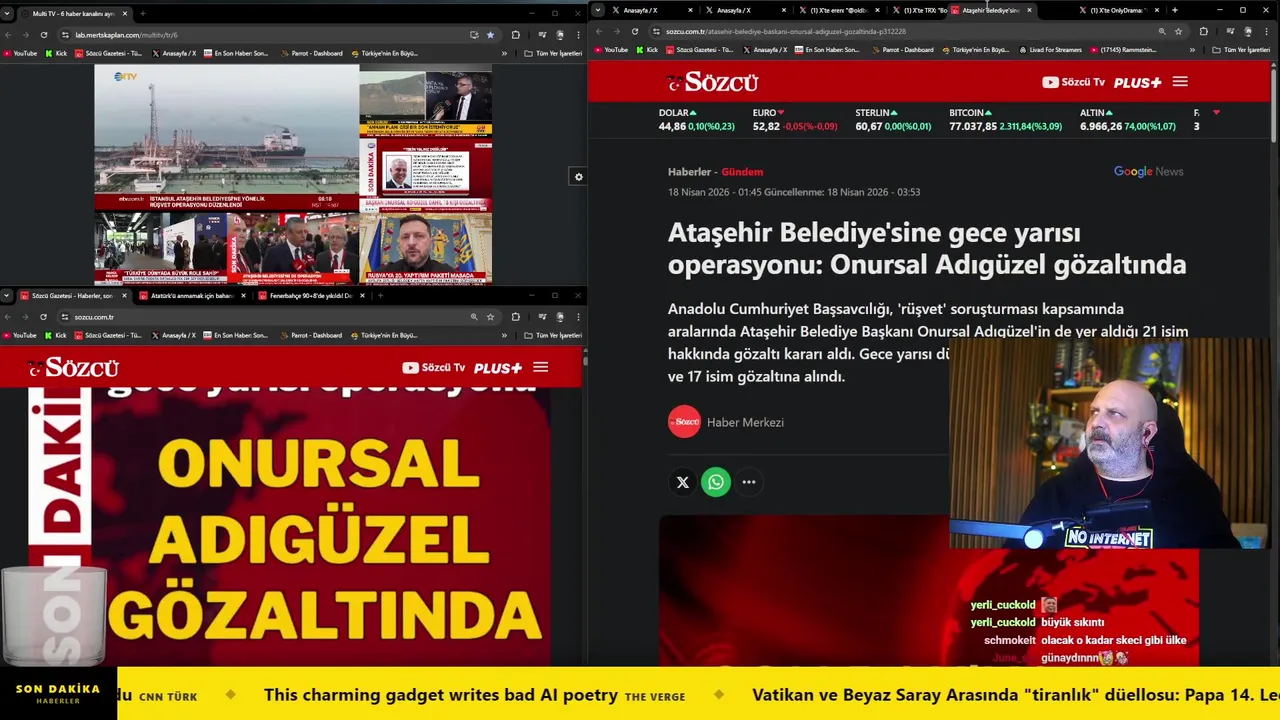Toggle bookmark star in article window
Image resolution: width=1280 pixels, height=720 pixels.
tap(1178, 31)
